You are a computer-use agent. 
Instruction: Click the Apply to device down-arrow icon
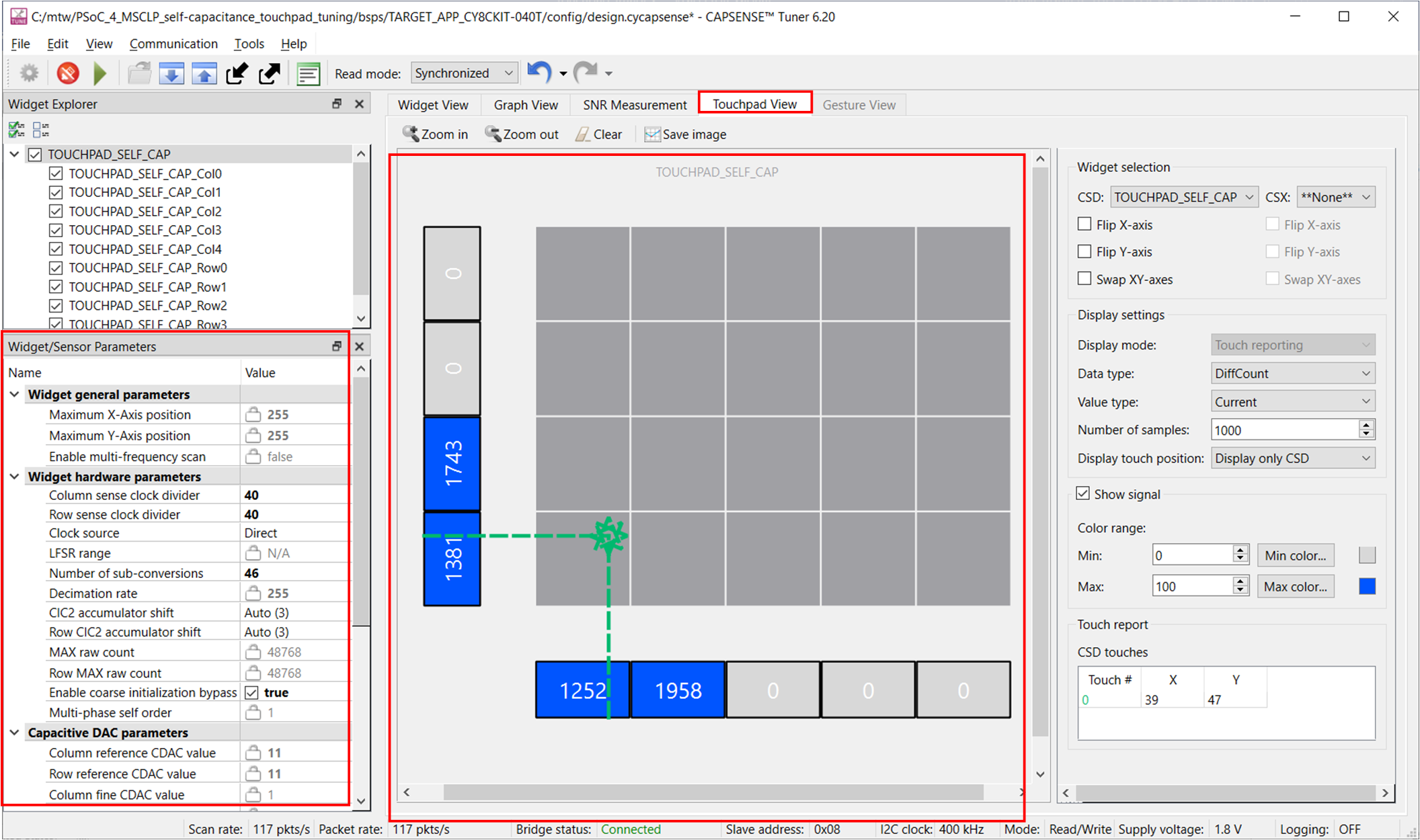pos(171,73)
